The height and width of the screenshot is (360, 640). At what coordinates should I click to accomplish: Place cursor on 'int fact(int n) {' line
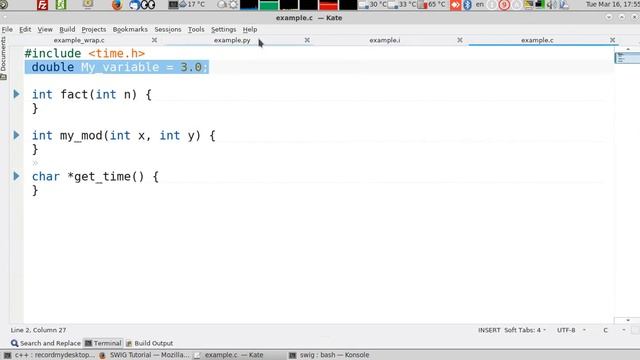92,95
